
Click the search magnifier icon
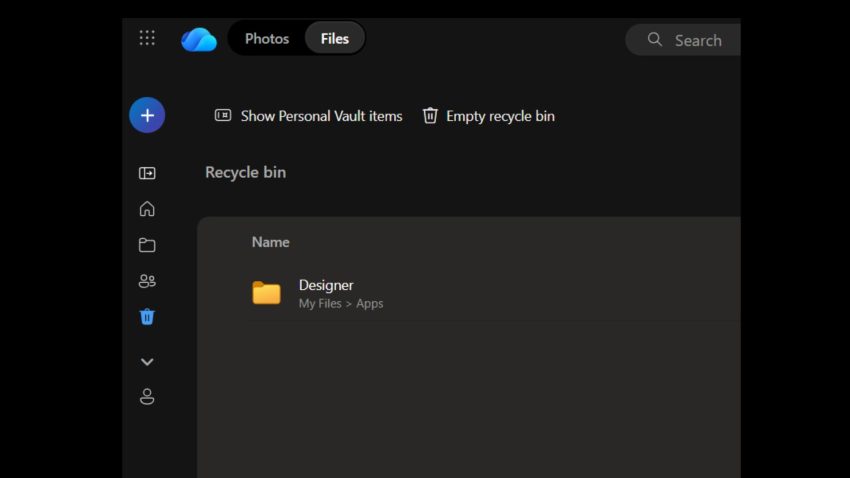(655, 40)
